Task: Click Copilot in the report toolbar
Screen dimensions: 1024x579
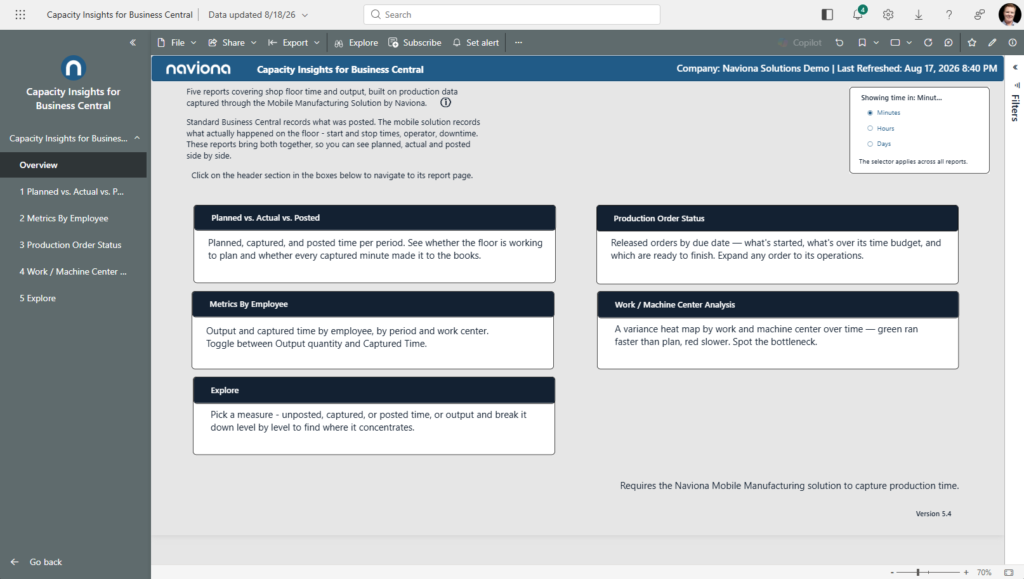Action: point(800,42)
